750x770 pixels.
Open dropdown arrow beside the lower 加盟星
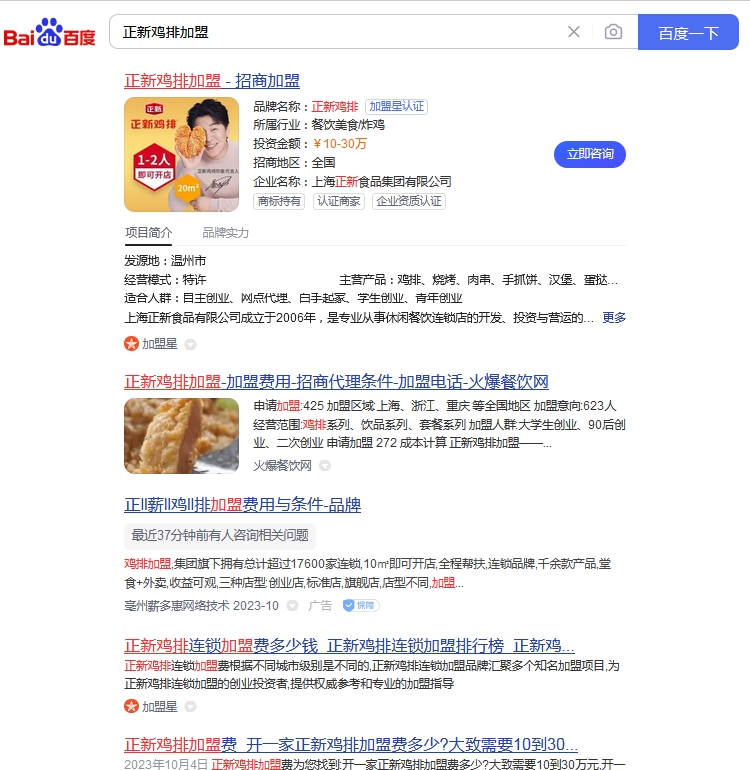(190, 707)
